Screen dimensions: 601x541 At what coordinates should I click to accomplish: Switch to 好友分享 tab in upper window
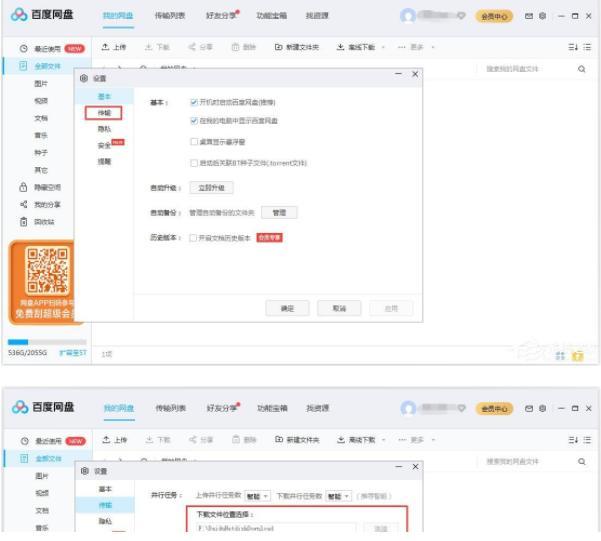[x=221, y=15]
